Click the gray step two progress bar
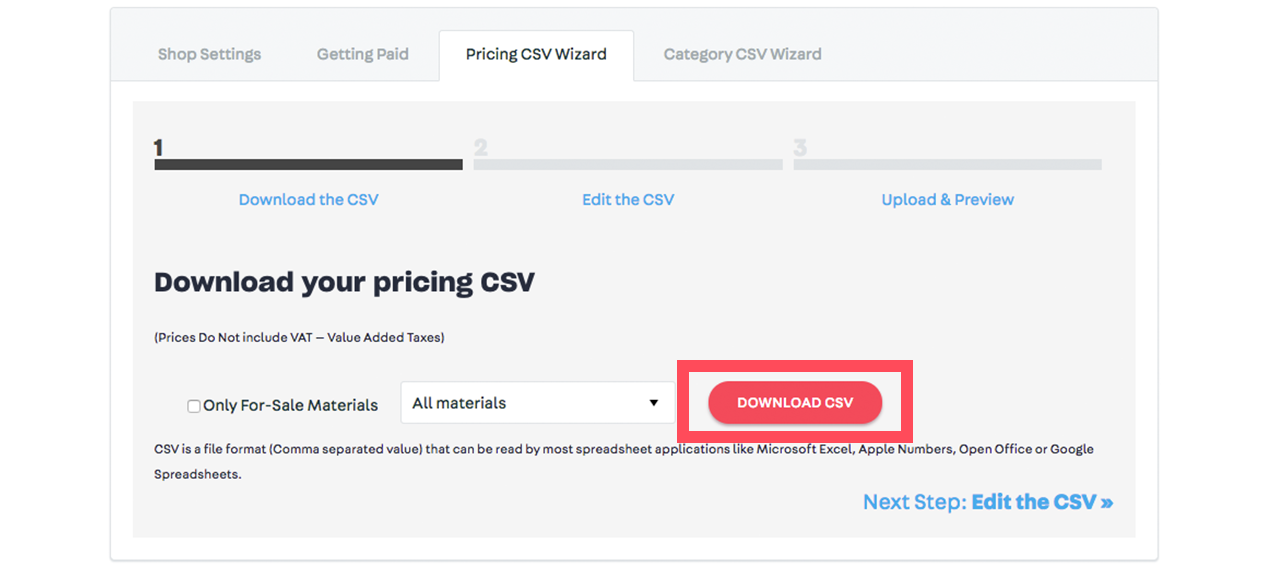1265x568 pixels. click(628, 165)
